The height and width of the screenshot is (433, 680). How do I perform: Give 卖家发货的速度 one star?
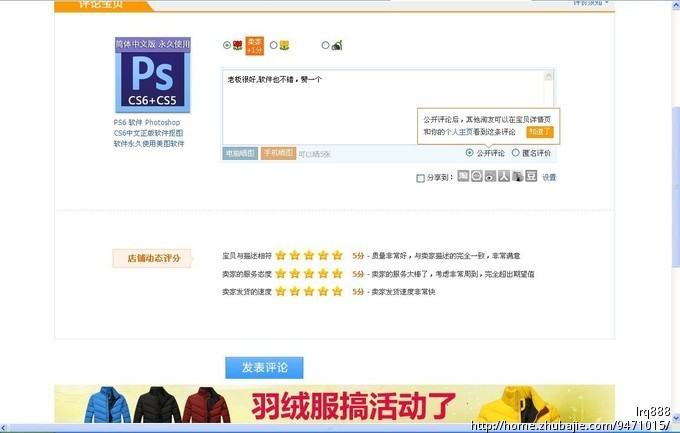pos(281,291)
